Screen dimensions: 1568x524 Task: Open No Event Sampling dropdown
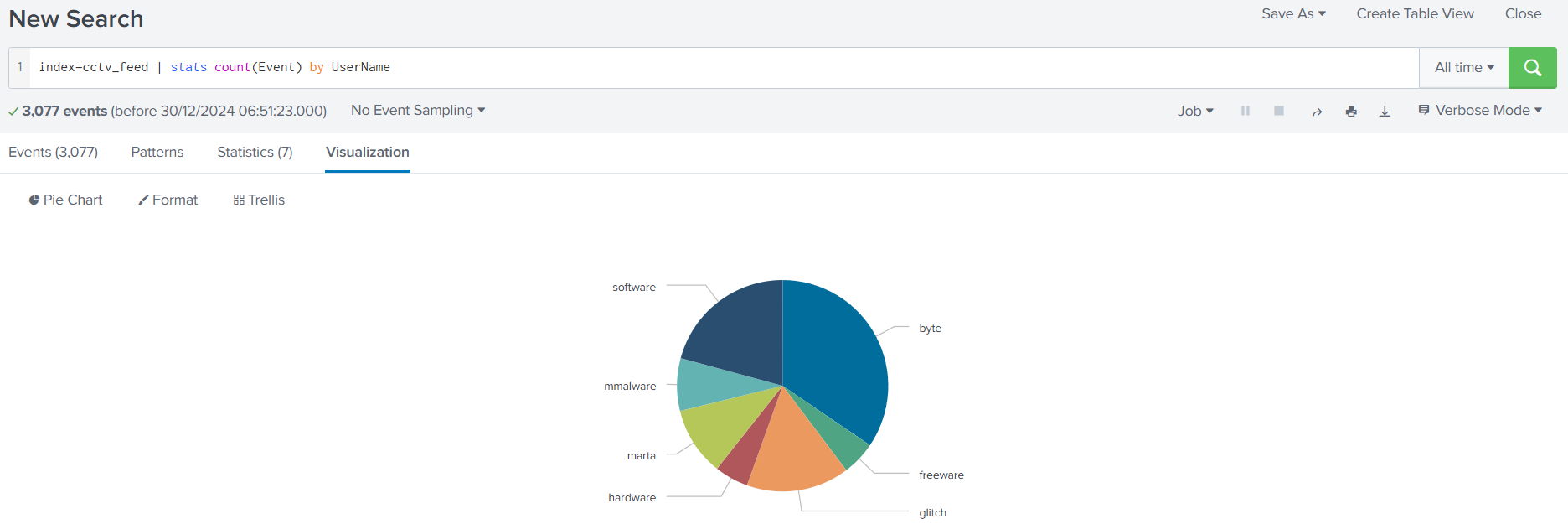pos(418,111)
